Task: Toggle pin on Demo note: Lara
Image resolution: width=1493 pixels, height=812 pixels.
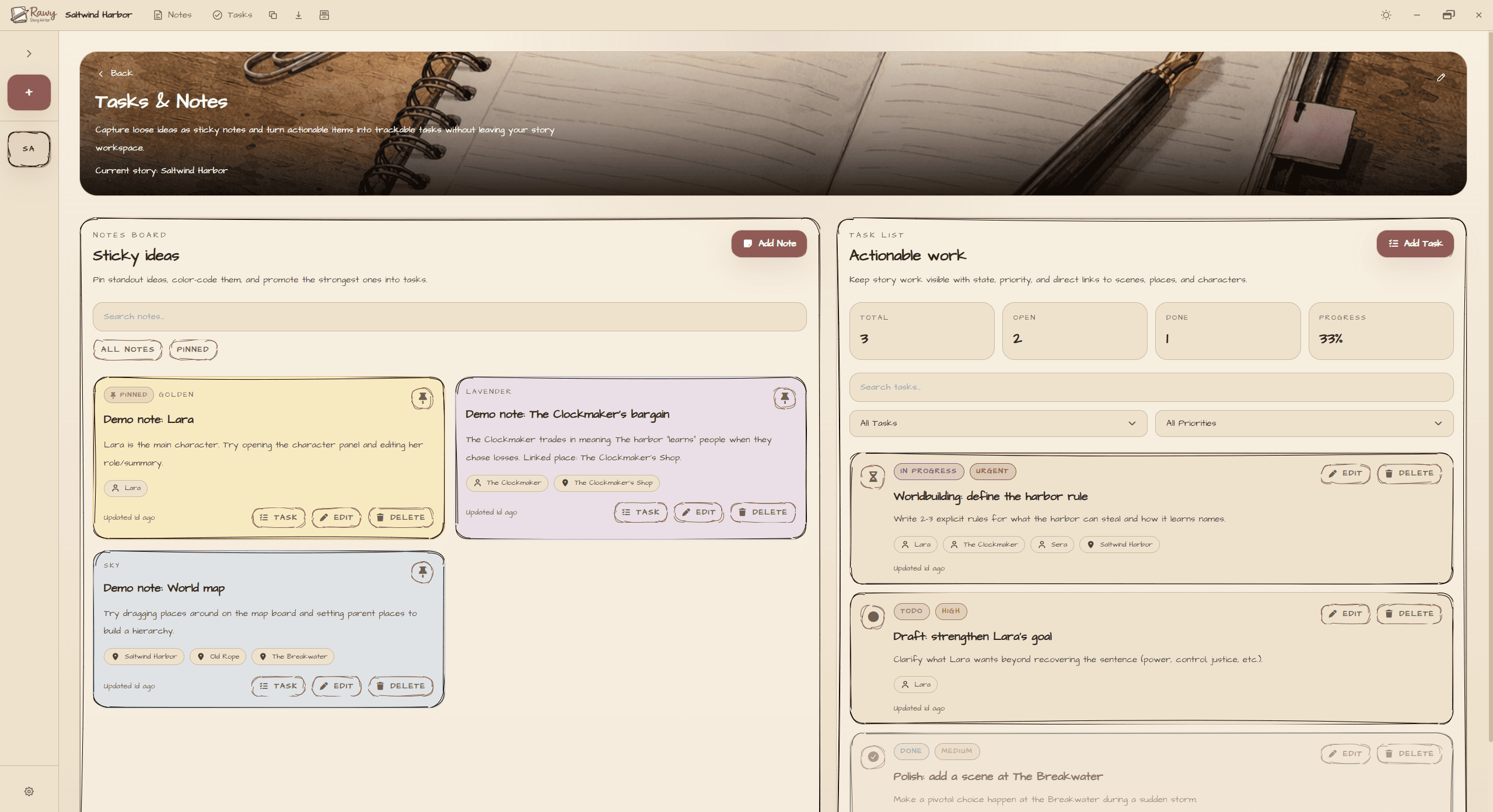Action: (422, 398)
